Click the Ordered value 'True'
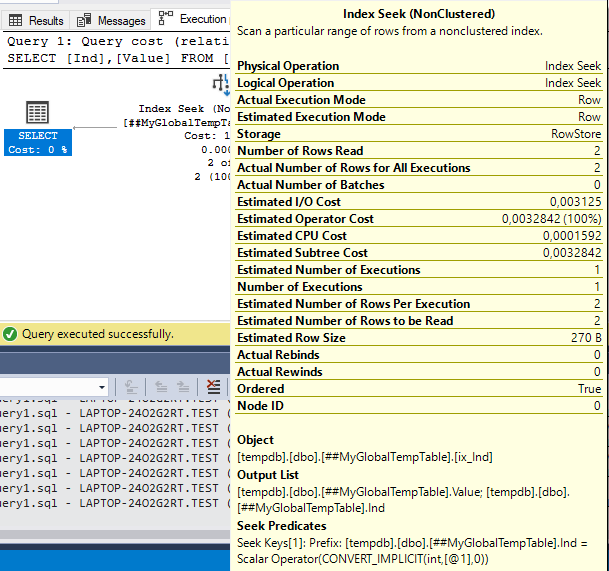The image size is (609, 571). coord(589,389)
